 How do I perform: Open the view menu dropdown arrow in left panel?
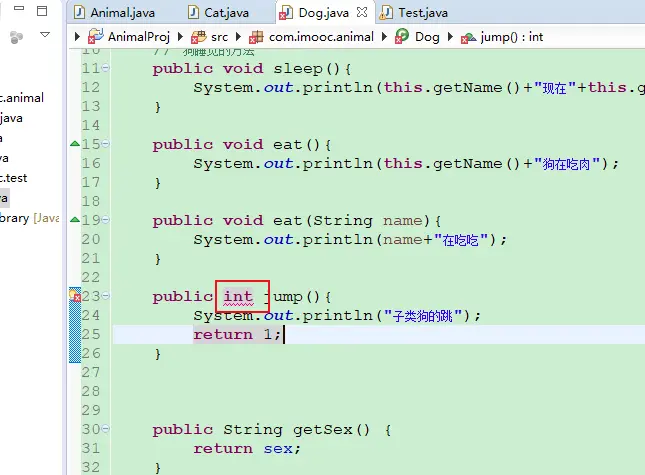tap(45, 35)
